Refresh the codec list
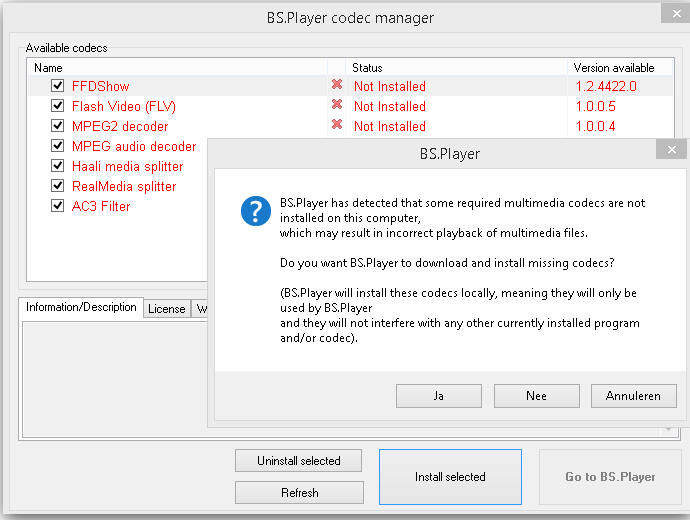Screen dimensions: 690x520 click(298, 492)
